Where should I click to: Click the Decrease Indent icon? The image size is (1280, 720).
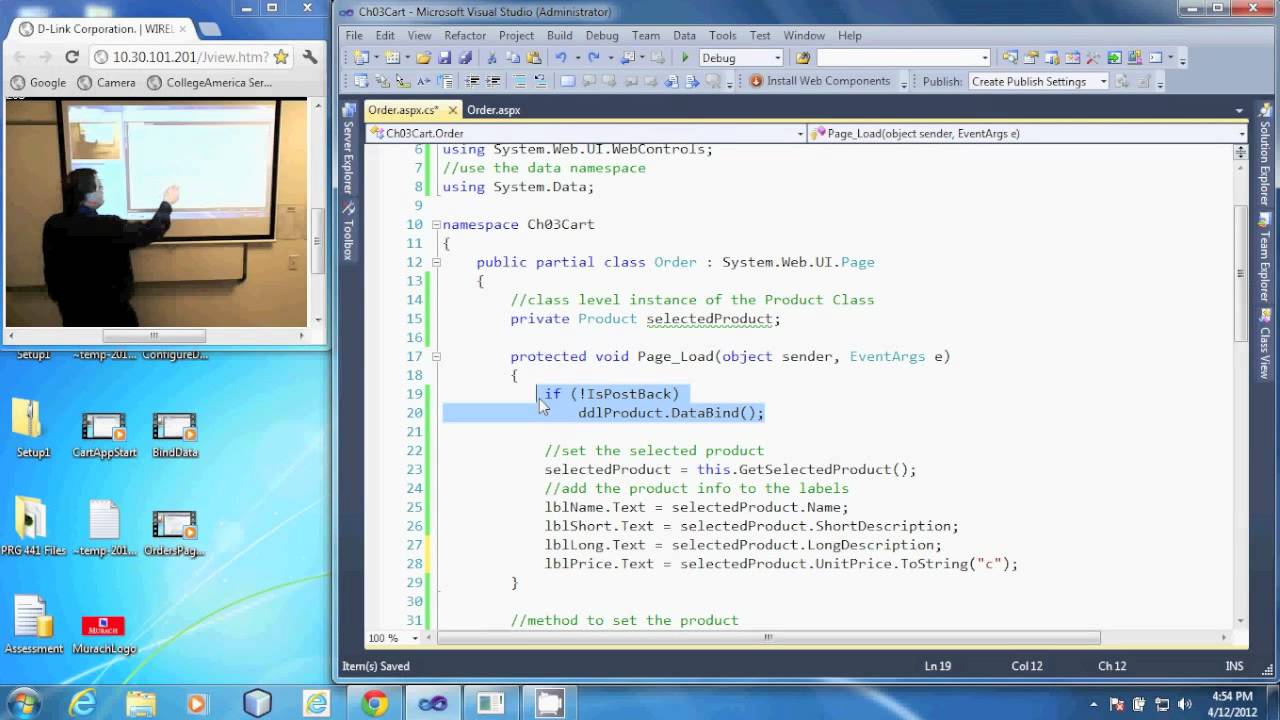pyautogui.click(x=473, y=81)
